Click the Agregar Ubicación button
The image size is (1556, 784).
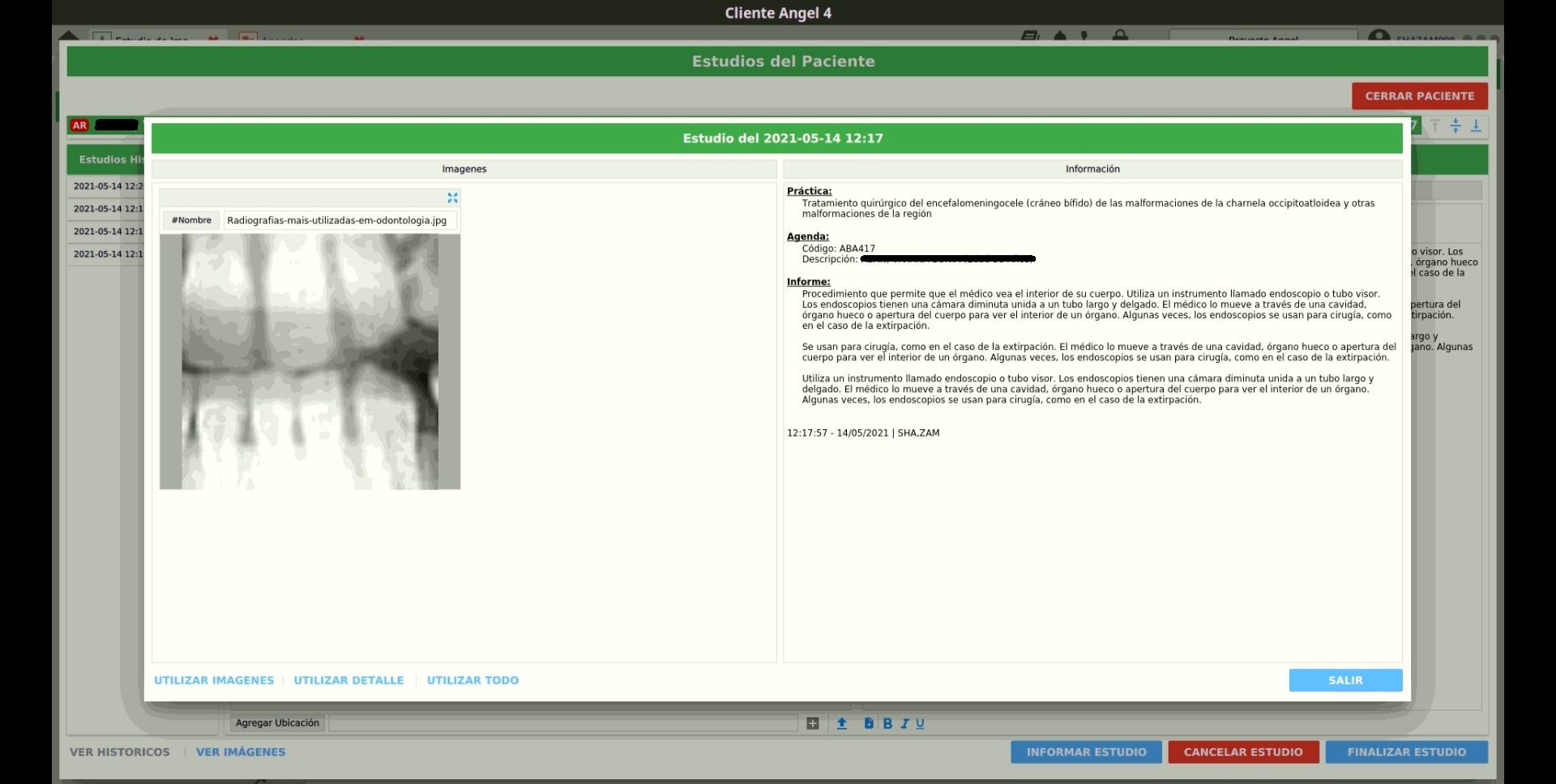pos(277,723)
